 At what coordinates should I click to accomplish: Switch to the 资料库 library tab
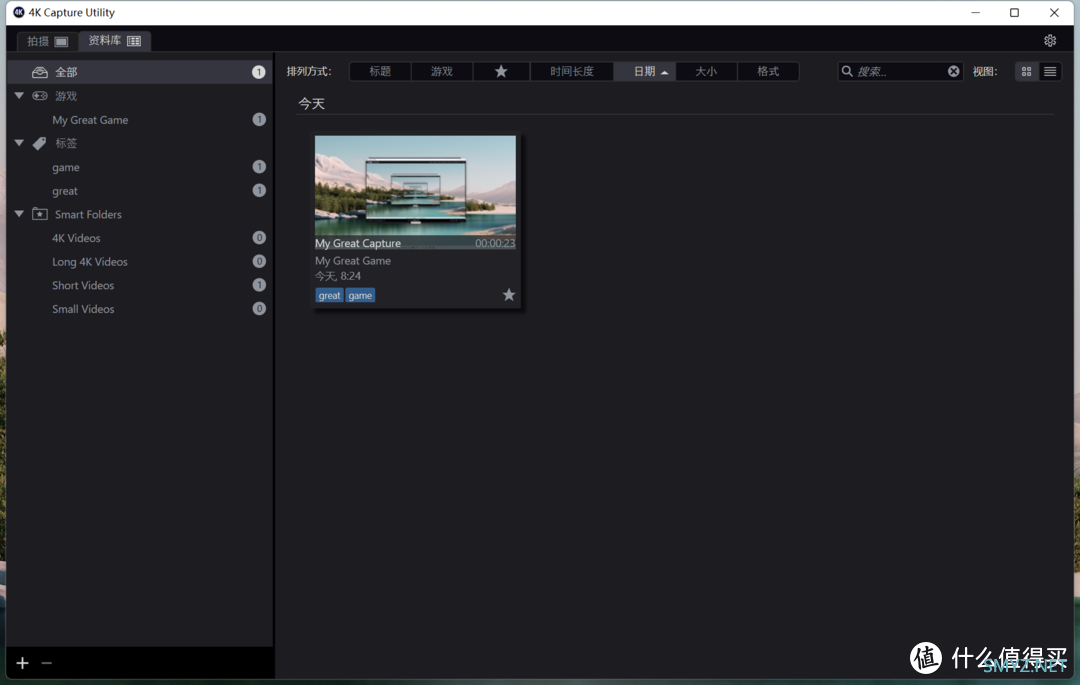tap(114, 41)
